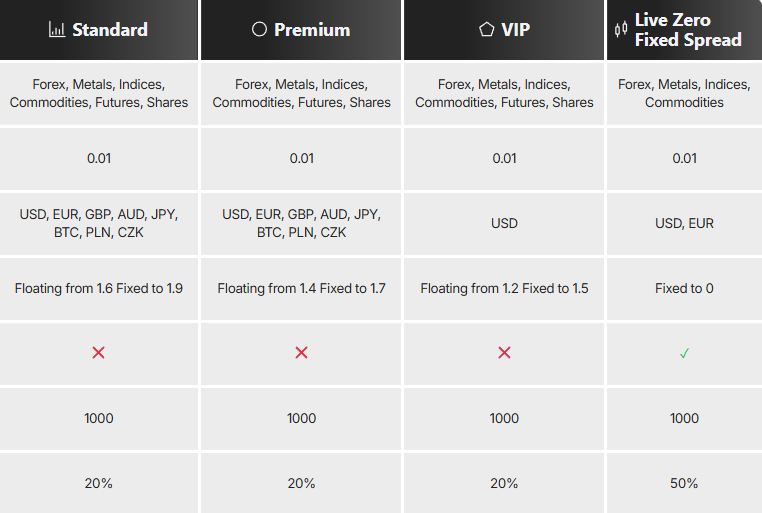Click the red cross in Standard column
This screenshot has height=513, width=762.
pyautogui.click(x=99, y=353)
